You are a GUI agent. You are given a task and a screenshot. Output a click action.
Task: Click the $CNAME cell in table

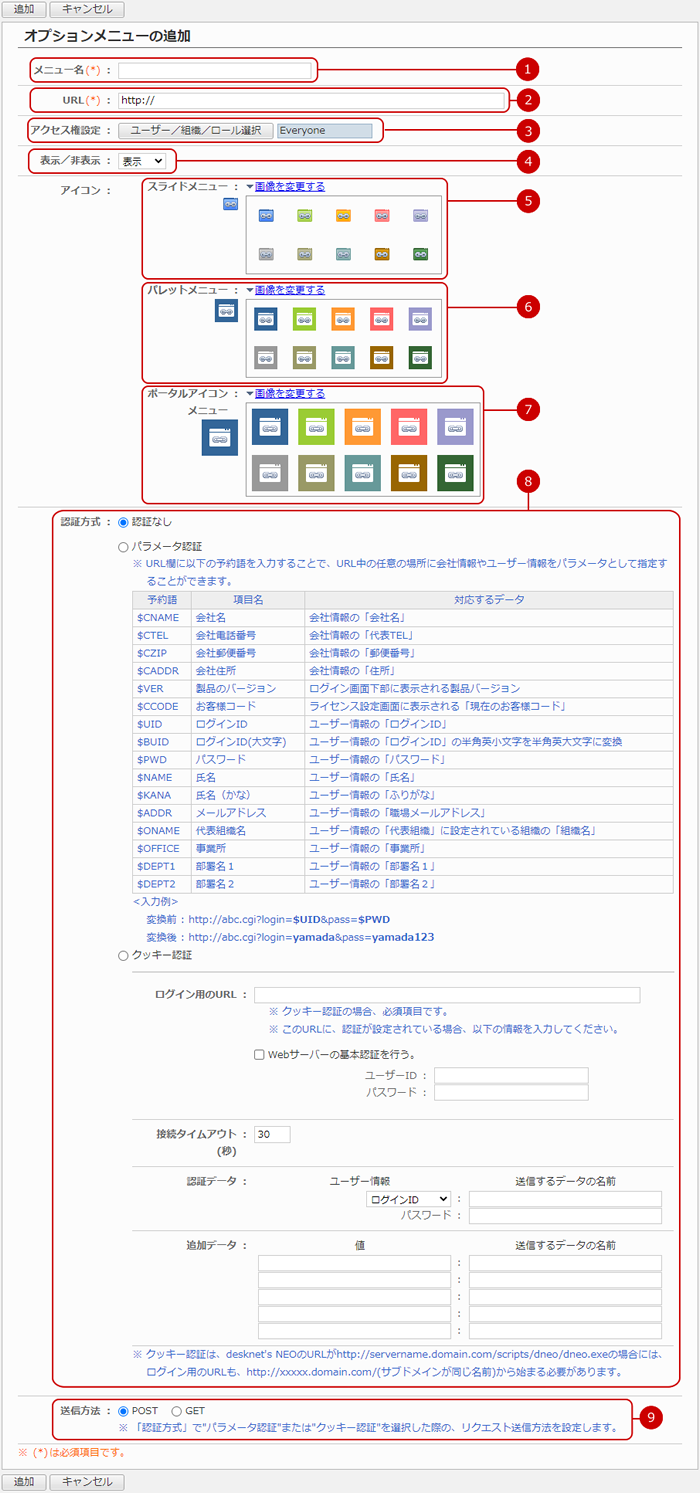point(161,618)
